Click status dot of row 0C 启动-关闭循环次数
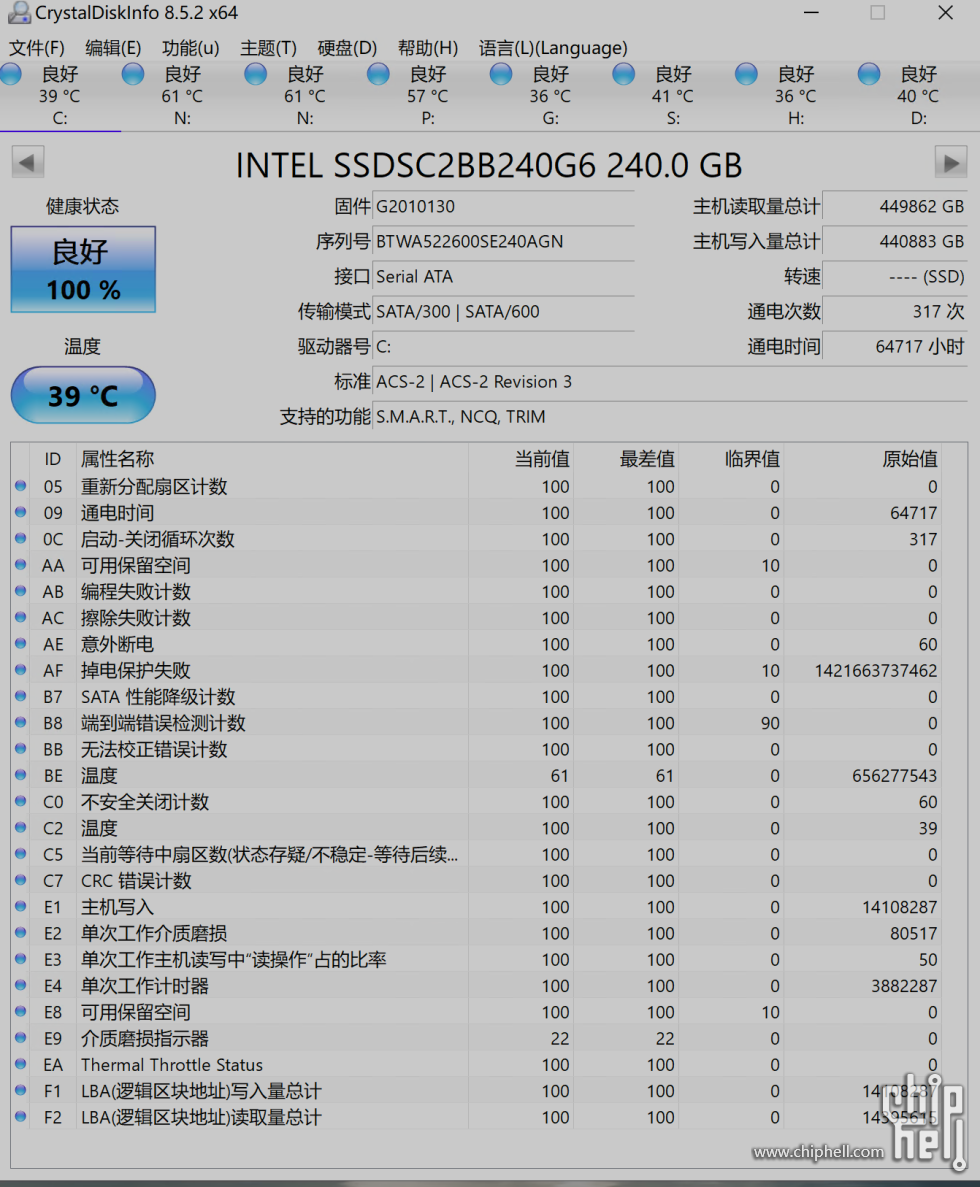Screen dimensions: 980x1187 click(x=20, y=538)
